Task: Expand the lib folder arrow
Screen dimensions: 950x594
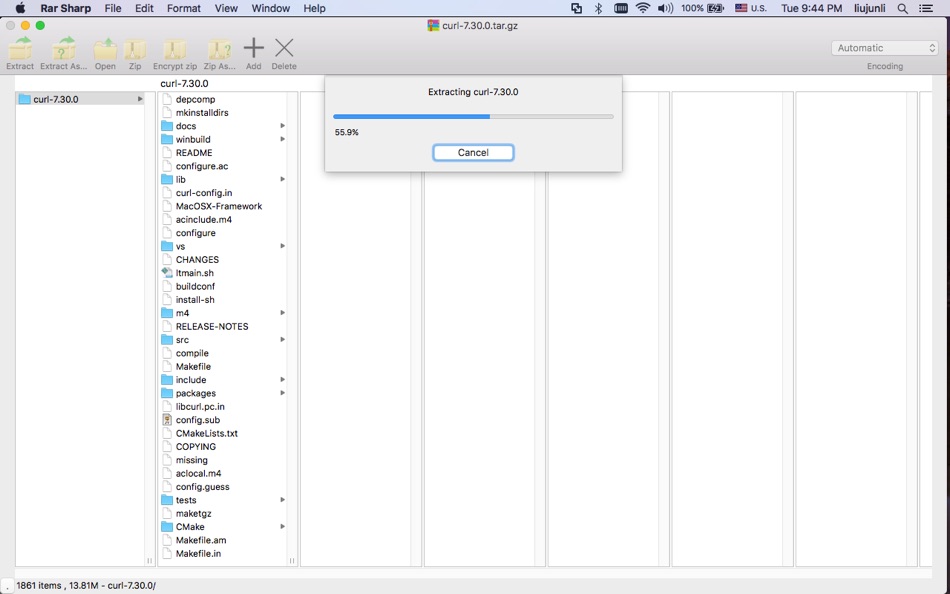Action: click(x=282, y=179)
